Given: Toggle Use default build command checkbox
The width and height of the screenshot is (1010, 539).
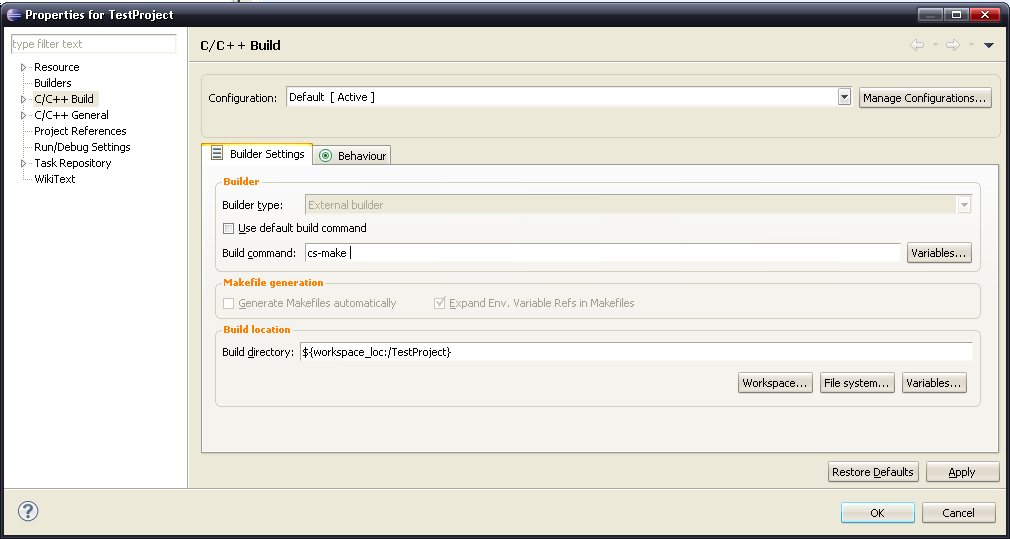Looking at the screenshot, I should click(229, 228).
